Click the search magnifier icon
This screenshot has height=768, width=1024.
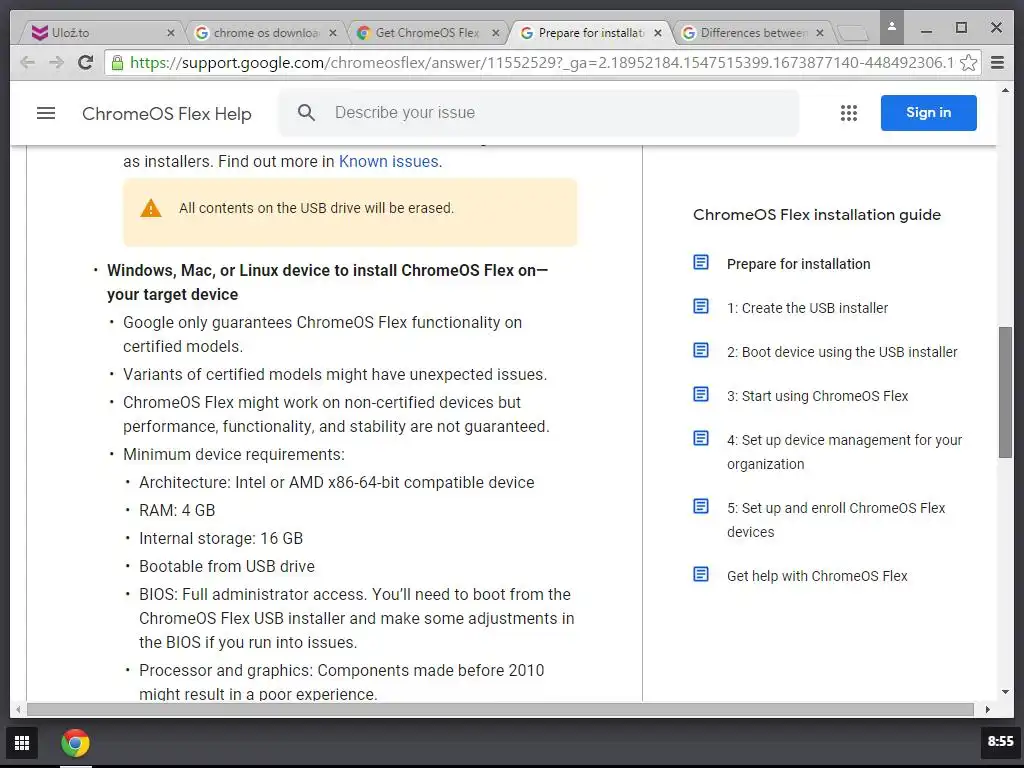pos(306,112)
